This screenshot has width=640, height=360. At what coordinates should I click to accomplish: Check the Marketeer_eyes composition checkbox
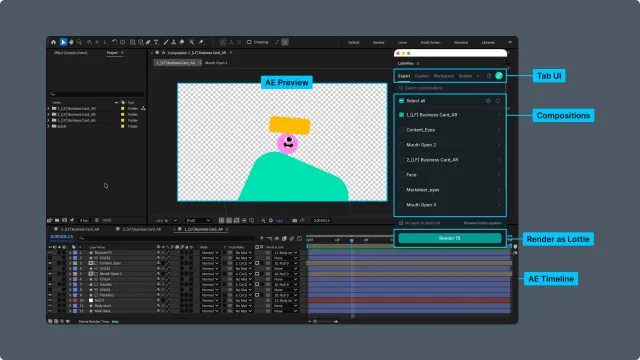[402, 190]
